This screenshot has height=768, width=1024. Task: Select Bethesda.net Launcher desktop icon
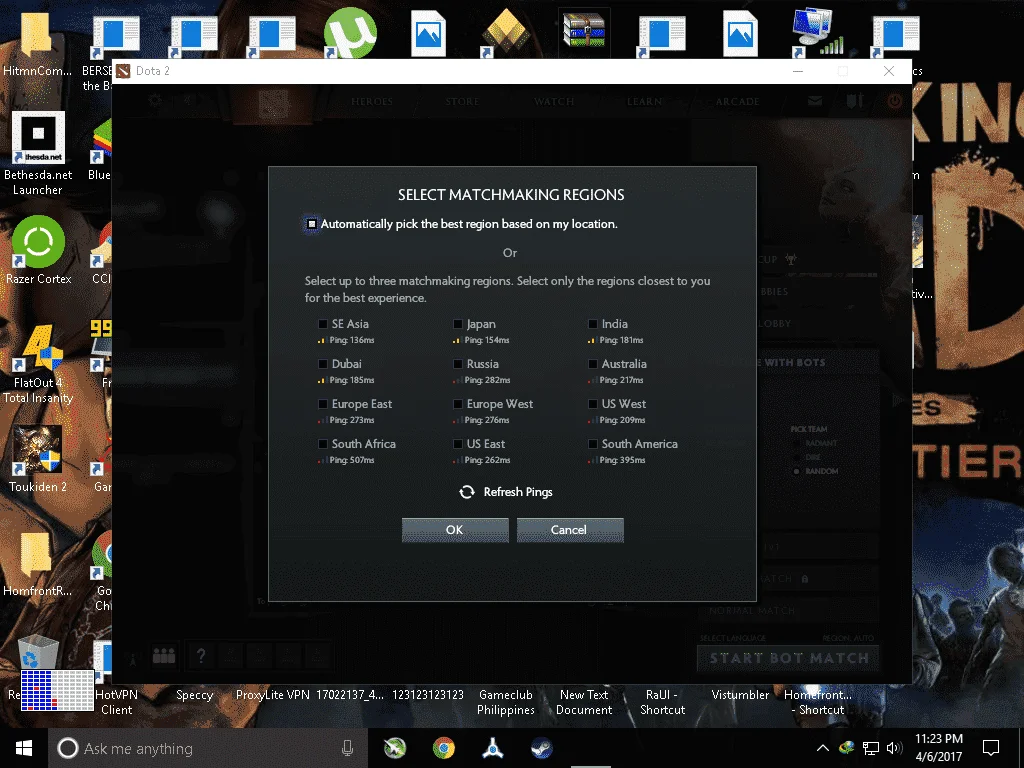[38, 153]
